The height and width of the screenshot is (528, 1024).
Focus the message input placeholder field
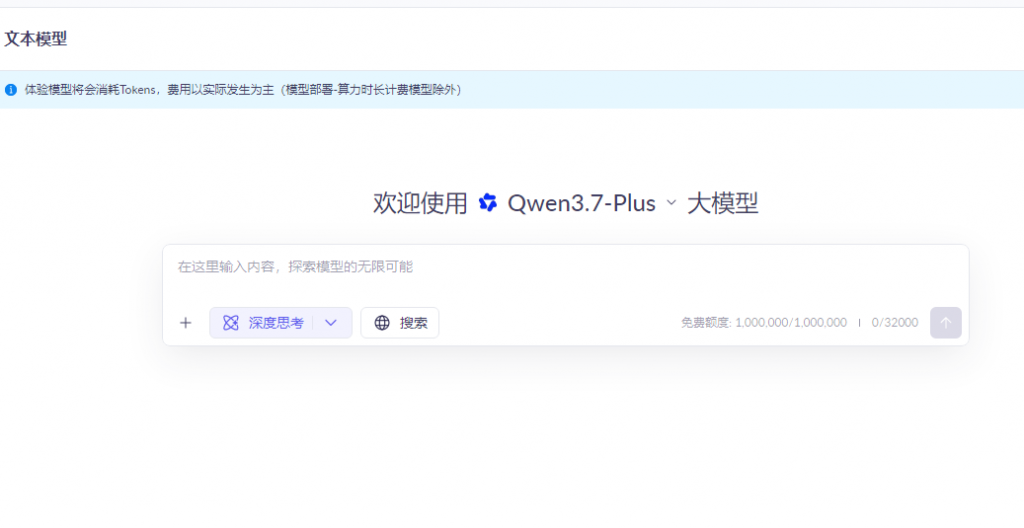[565, 267]
